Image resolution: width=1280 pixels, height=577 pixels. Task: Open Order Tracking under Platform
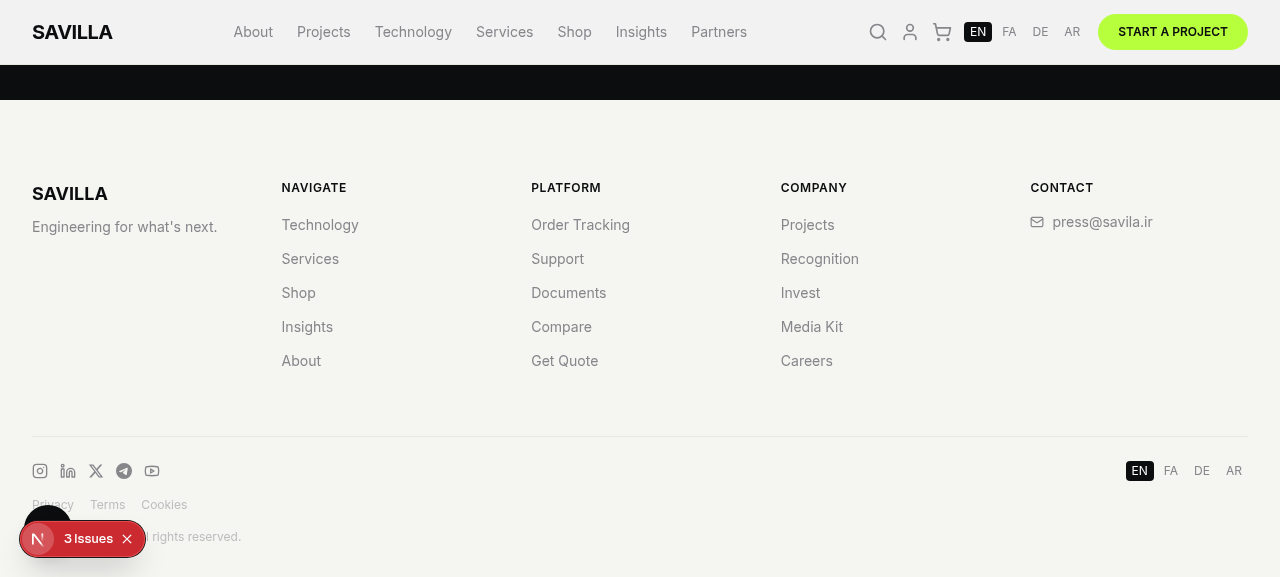coord(580,225)
